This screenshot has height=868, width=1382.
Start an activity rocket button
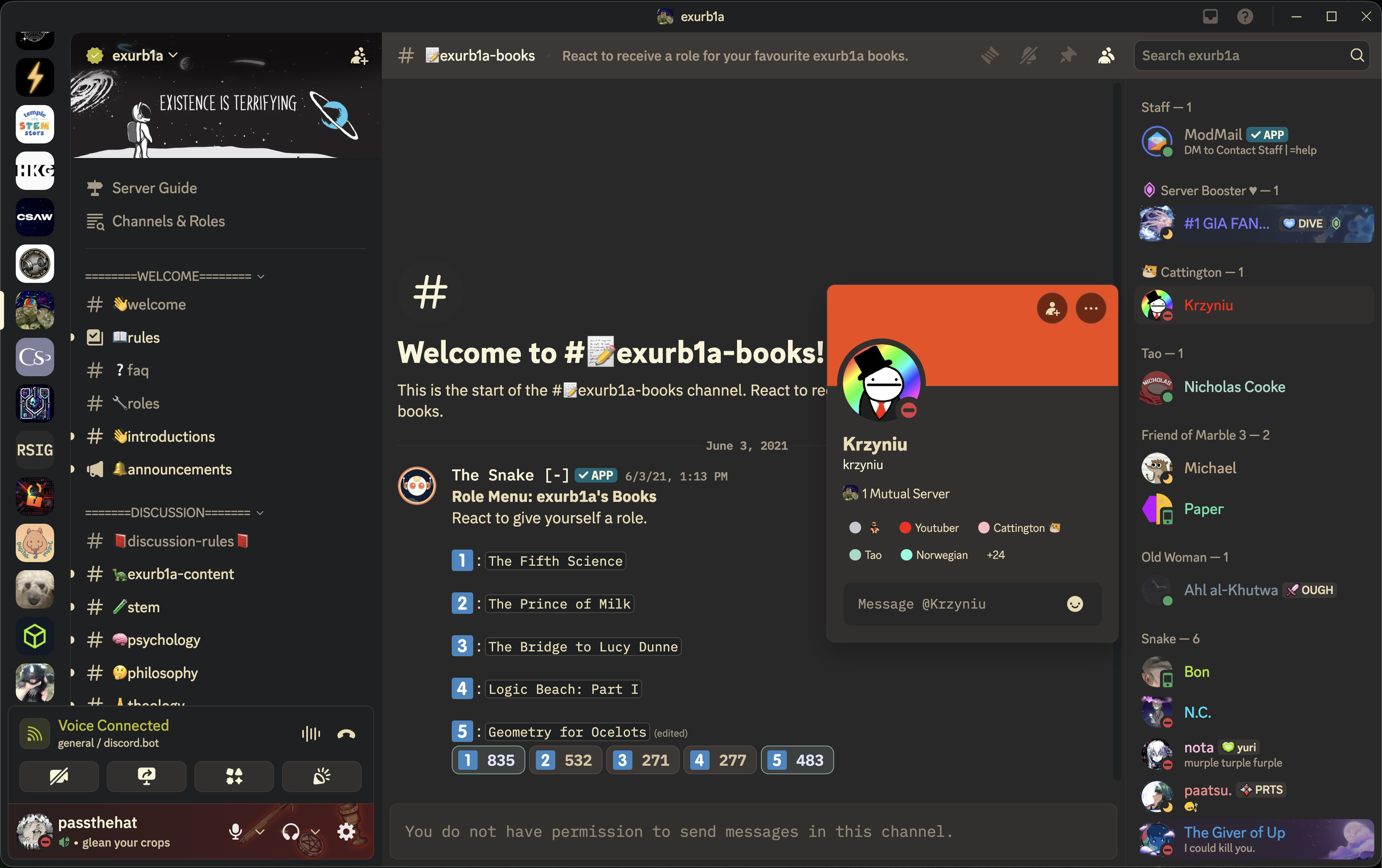point(234,776)
